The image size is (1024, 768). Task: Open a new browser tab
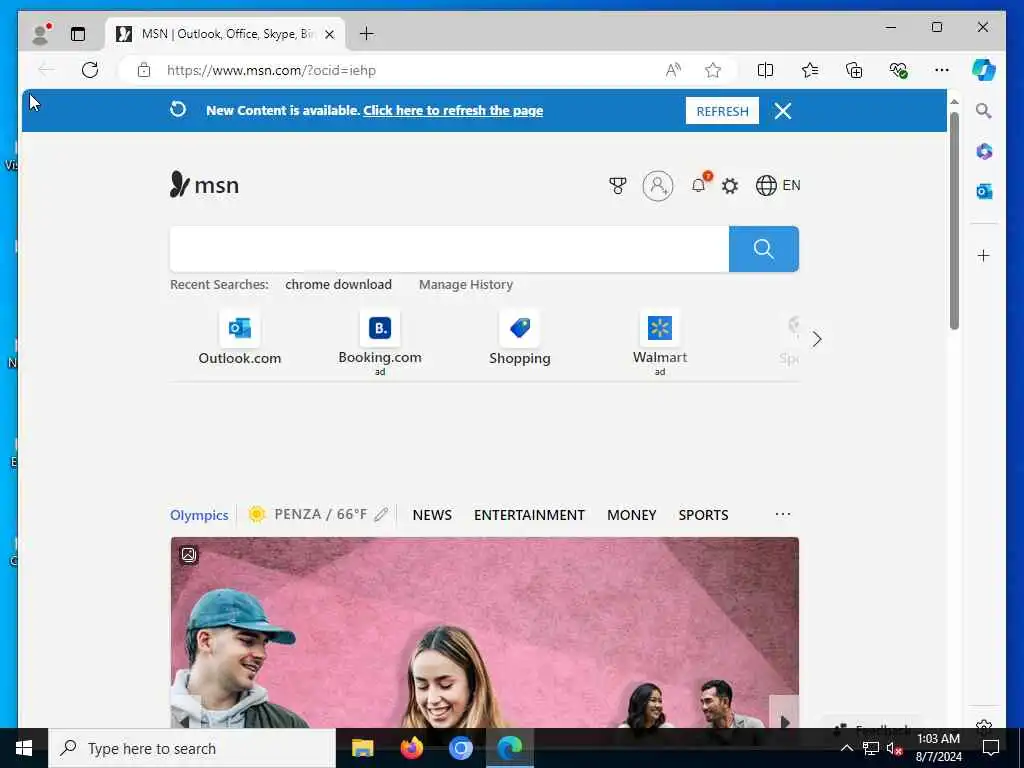(367, 33)
